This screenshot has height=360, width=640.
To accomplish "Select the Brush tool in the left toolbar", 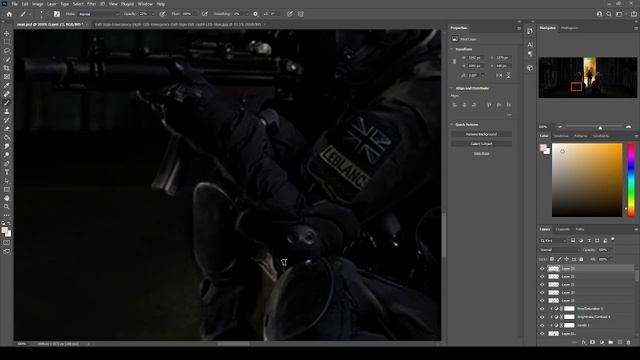I will (7, 102).
